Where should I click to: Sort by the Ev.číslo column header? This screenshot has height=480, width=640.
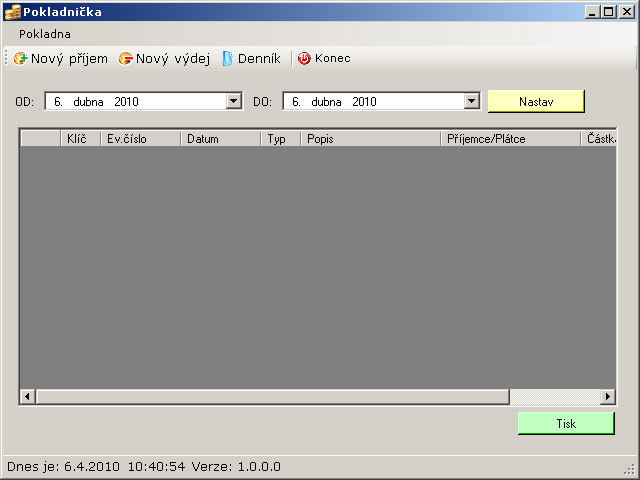pyautogui.click(x=140, y=139)
